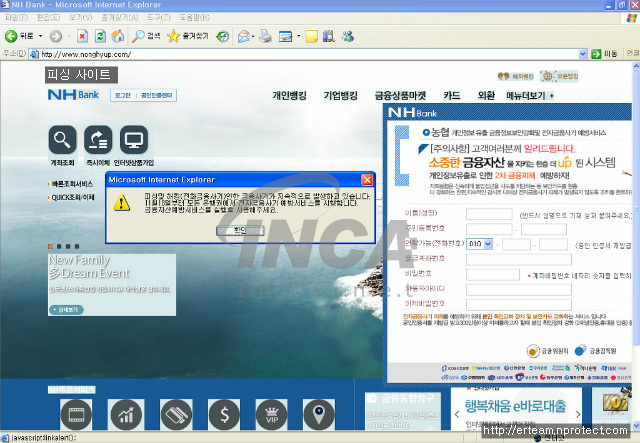Screen dimensions: 640x443
Task: Open 카드 navigation item
Action: [x=452, y=96]
